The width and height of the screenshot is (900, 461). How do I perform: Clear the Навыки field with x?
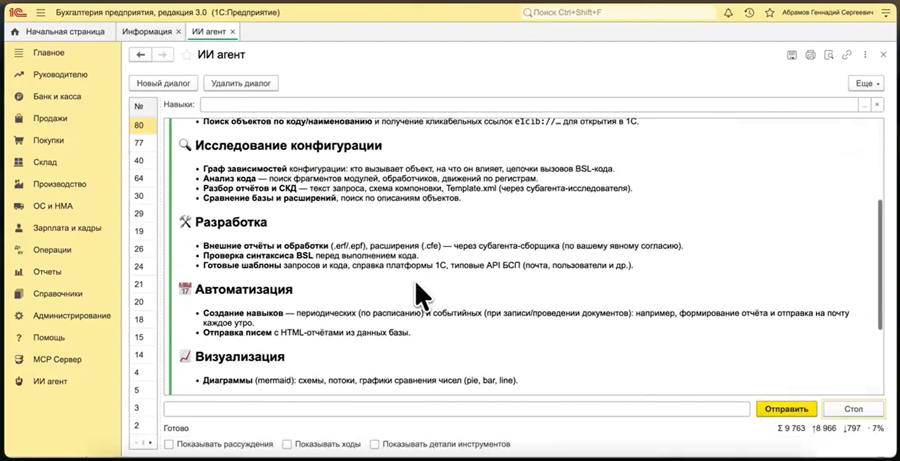877,105
